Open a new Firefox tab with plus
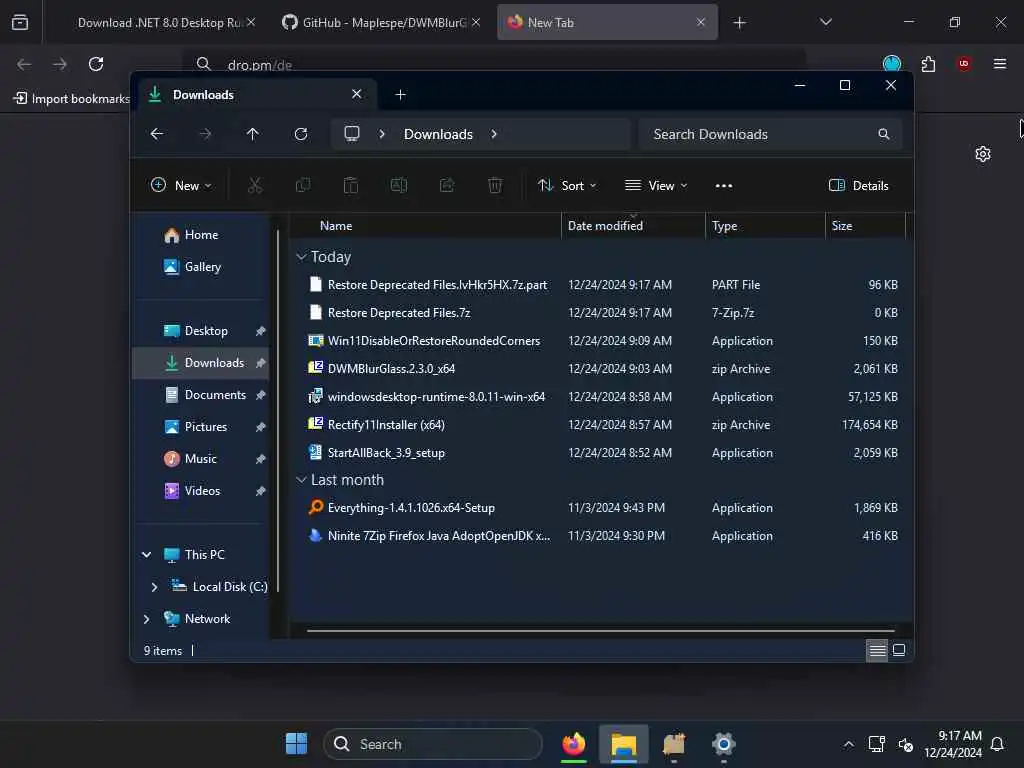1024x768 pixels. tap(739, 23)
